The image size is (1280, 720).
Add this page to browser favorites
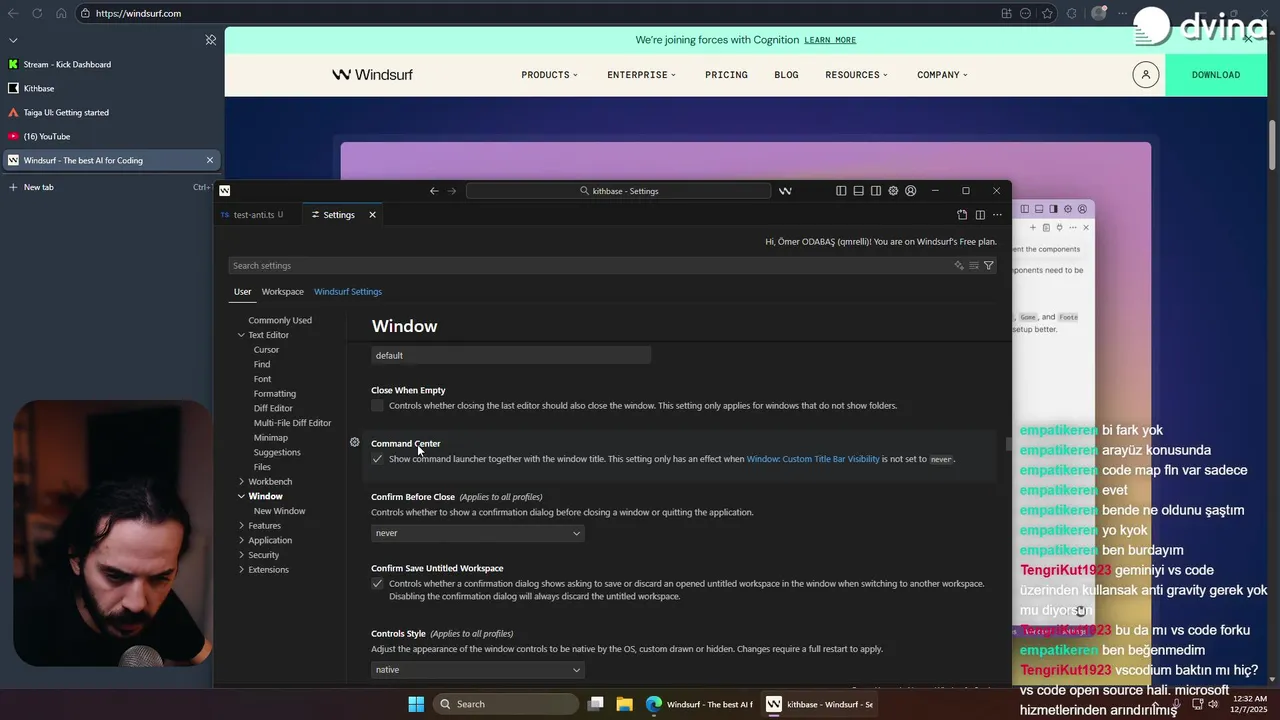pos(1047,13)
